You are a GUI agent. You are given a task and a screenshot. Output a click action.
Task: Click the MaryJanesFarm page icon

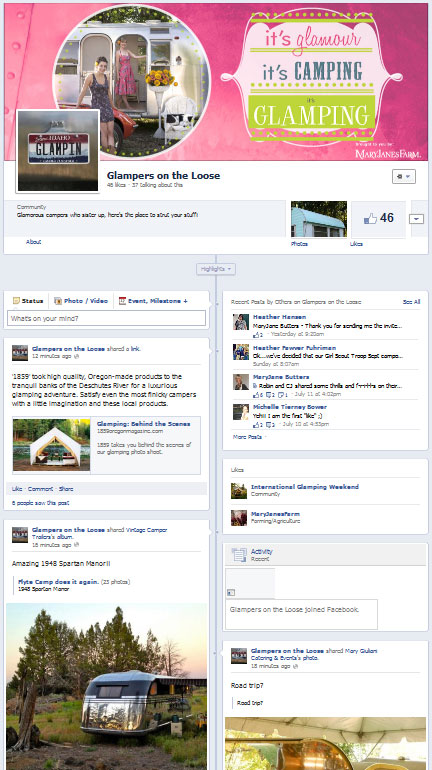click(239, 518)
